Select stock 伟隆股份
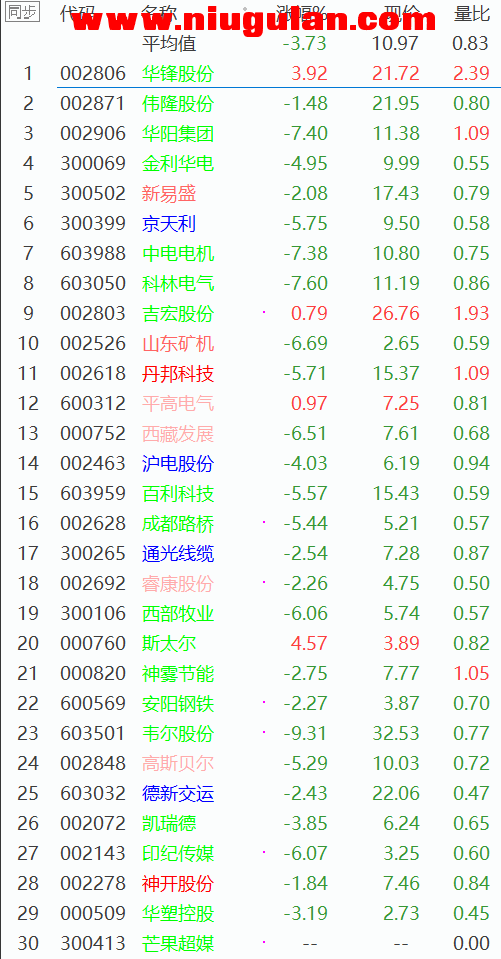The width and height of the screenshot is (501, 959). (178, 103)
